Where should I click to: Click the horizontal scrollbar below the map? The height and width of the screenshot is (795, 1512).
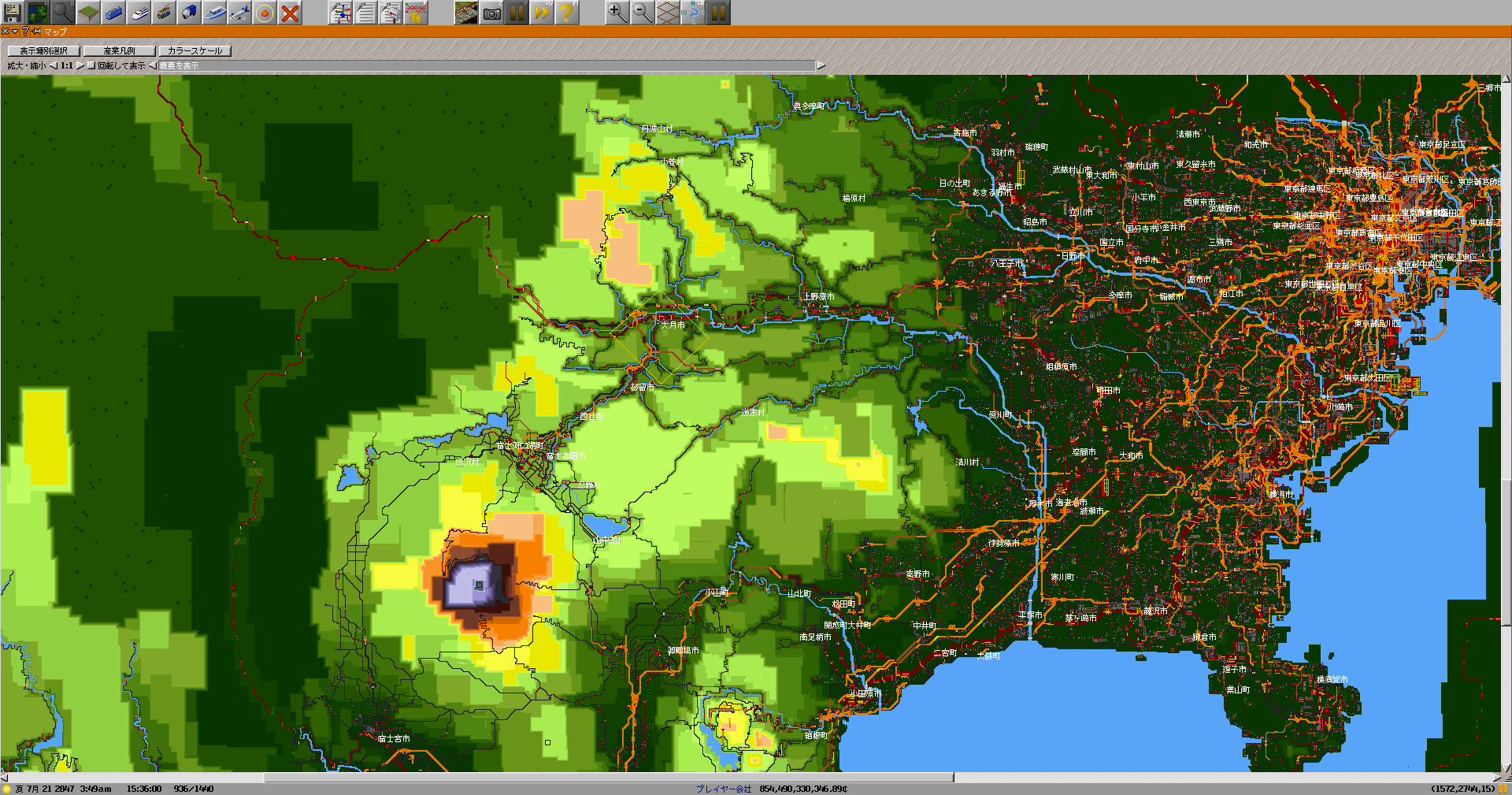pos(608,778)
